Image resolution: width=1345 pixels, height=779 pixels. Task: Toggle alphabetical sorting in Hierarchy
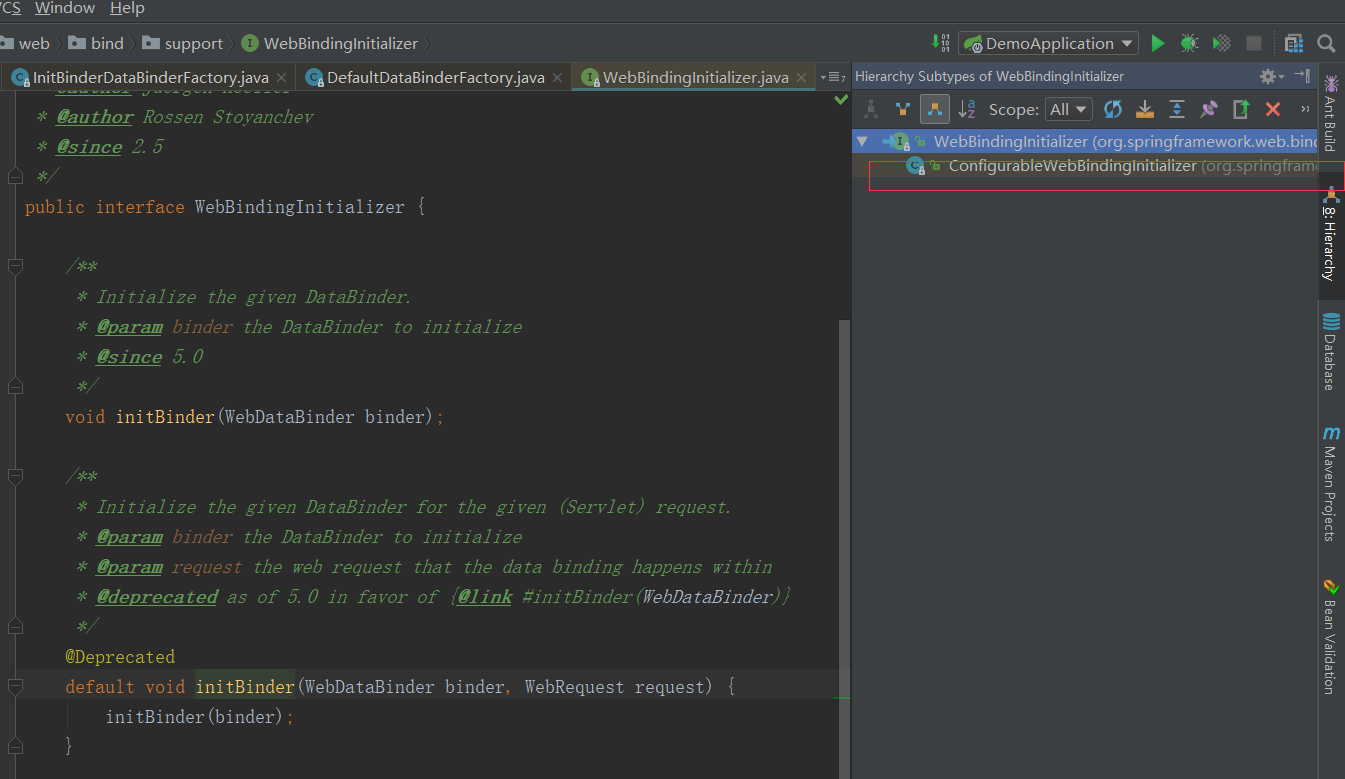tap(967, 109)
